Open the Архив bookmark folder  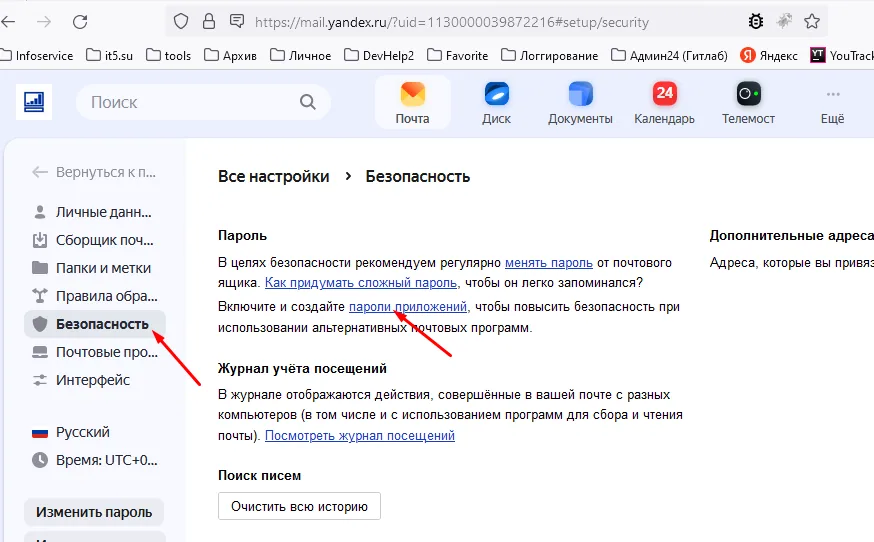click(x=230, y=55)
